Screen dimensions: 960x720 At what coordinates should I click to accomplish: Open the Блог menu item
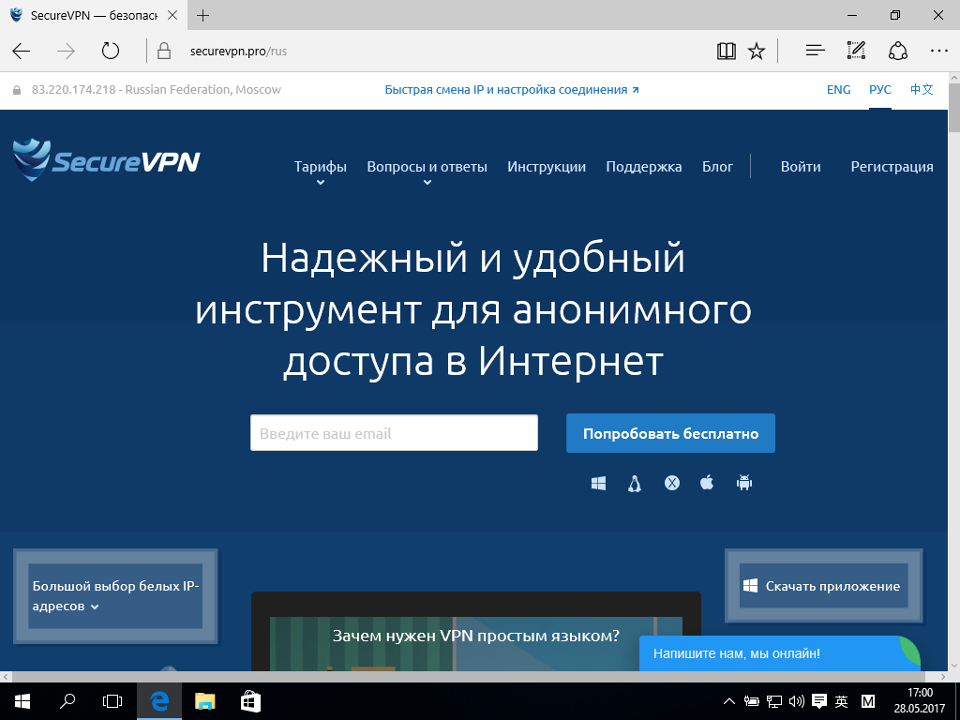pyautogui.click(x=717, y=167)
